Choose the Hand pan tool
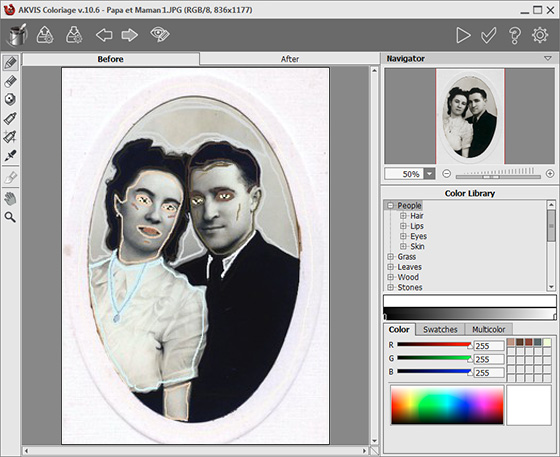560x457 pixels. click(10, 199)
